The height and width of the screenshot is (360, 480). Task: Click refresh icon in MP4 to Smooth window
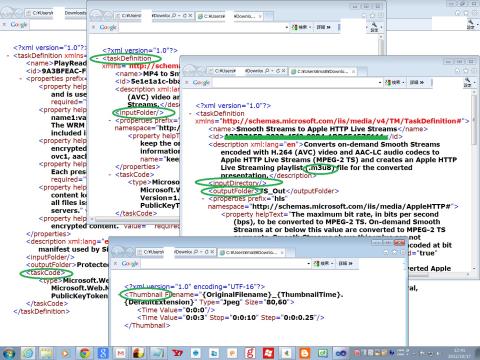185,15
